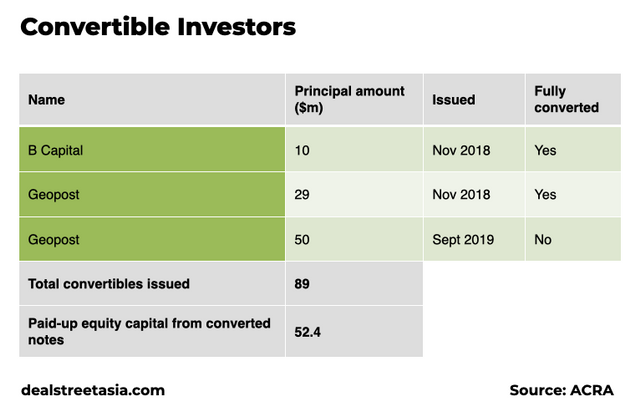Click the total value '89'
This screenshot has width=640, height=415.
[x=303, y=284]
